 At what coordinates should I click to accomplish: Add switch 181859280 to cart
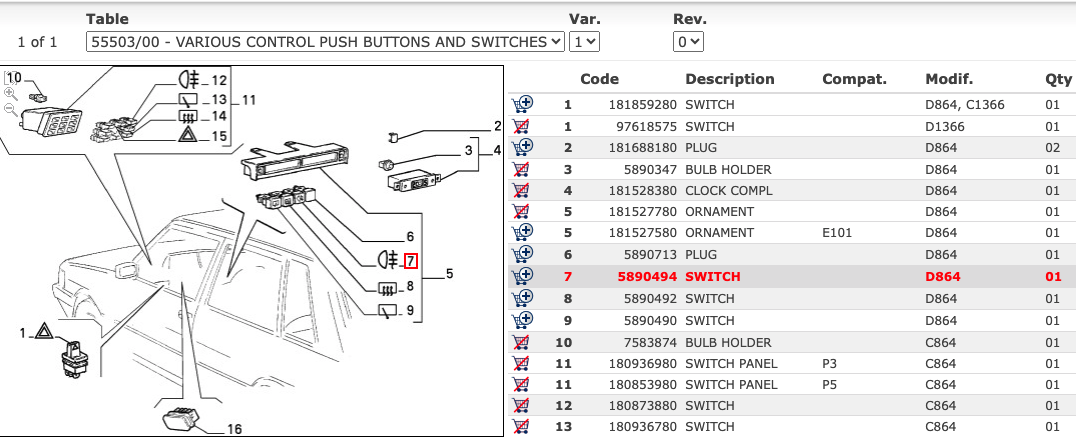(x=521, y=104)
